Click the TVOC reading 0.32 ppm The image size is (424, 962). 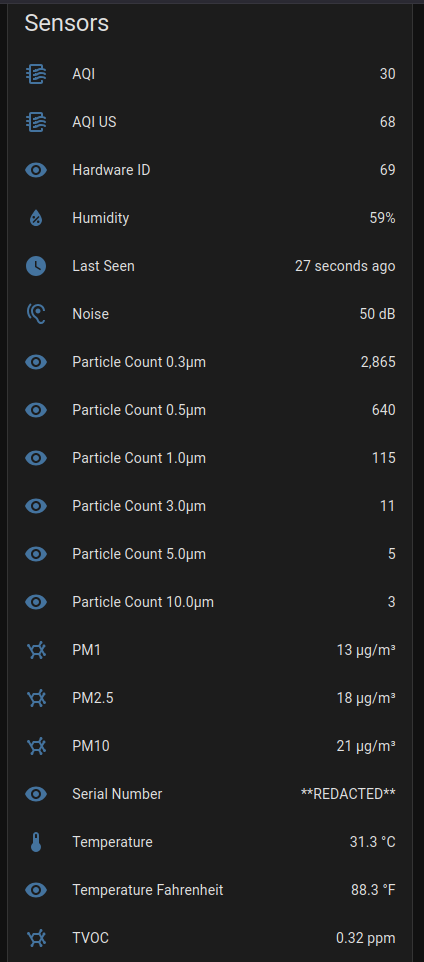366,938
